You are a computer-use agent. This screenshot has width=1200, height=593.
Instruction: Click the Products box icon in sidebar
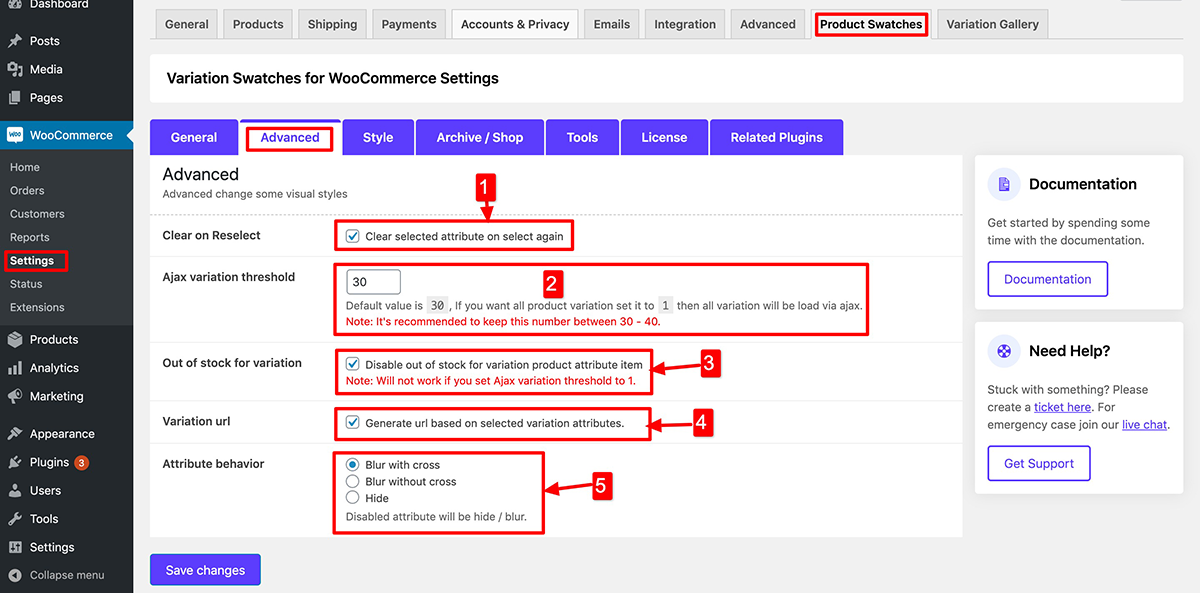click(x=15, y=339)
